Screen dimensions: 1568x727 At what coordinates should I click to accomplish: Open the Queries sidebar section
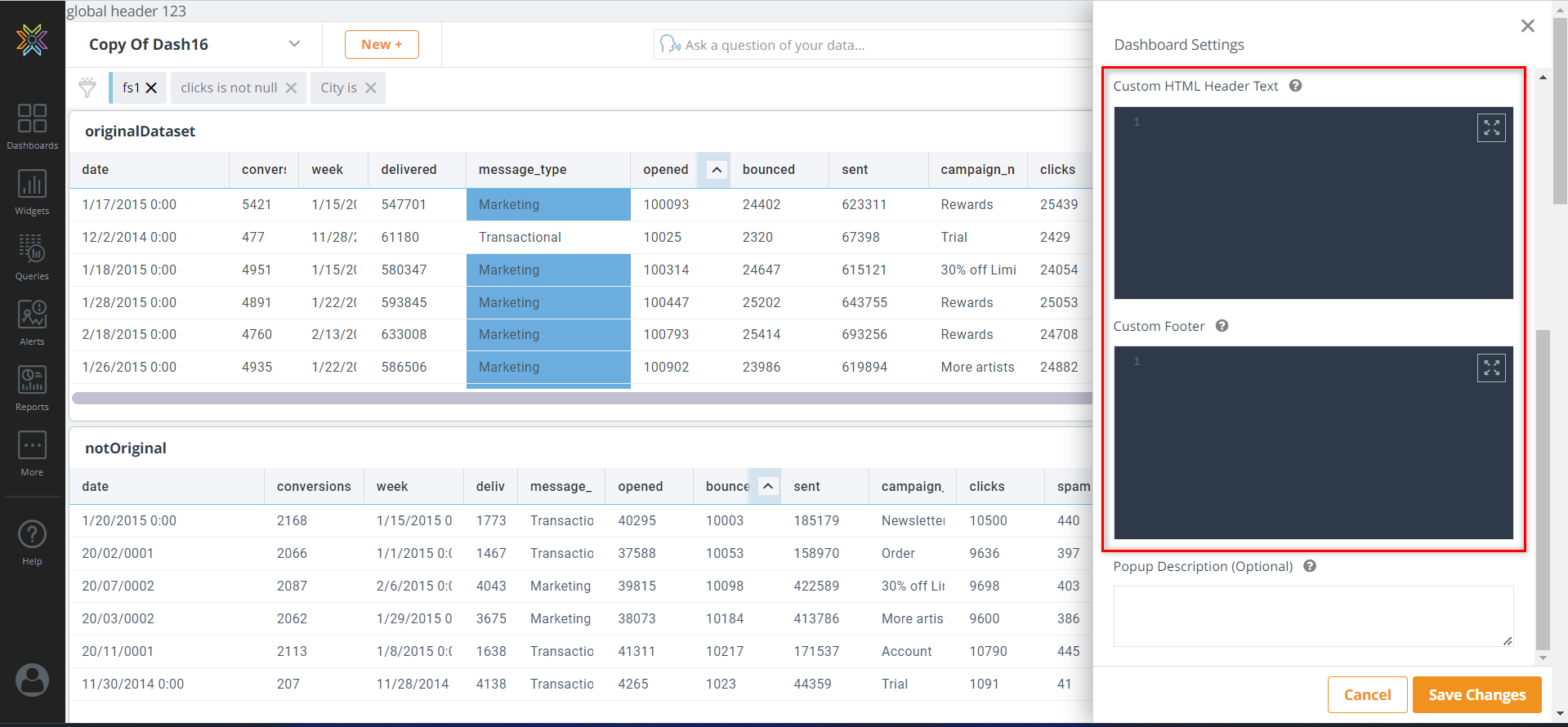tap(32, 256)
